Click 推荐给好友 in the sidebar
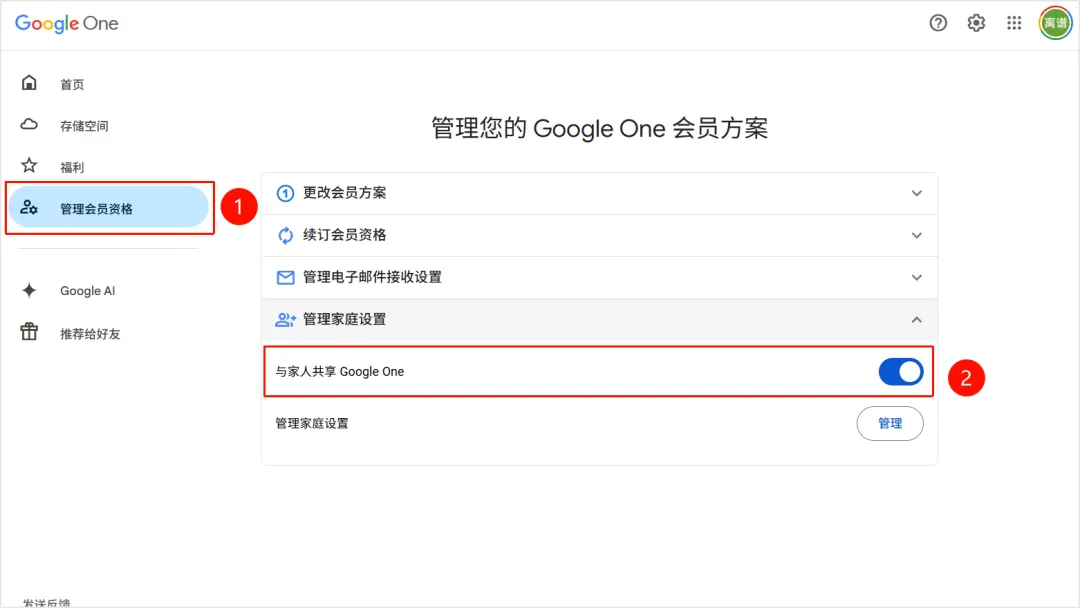 point(90,333)
